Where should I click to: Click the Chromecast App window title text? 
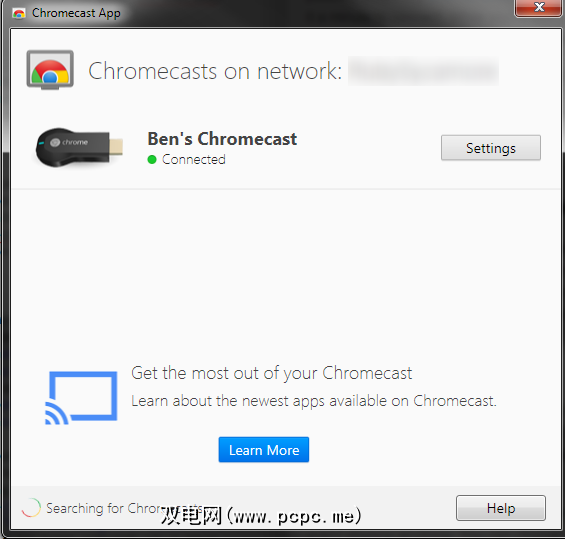(76, 13)
